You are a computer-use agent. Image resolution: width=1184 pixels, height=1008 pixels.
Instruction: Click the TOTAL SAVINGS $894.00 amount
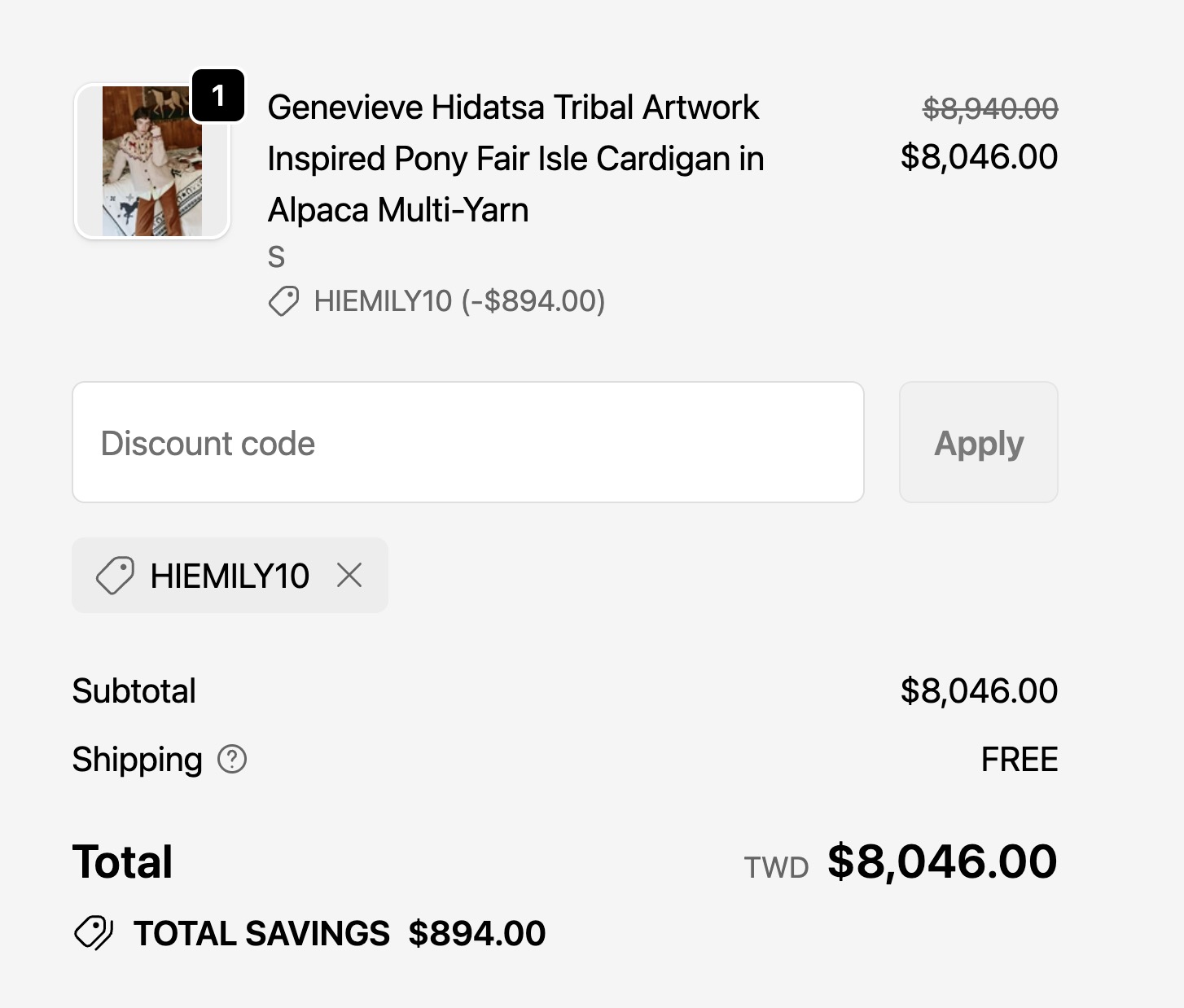coord(476,933)
